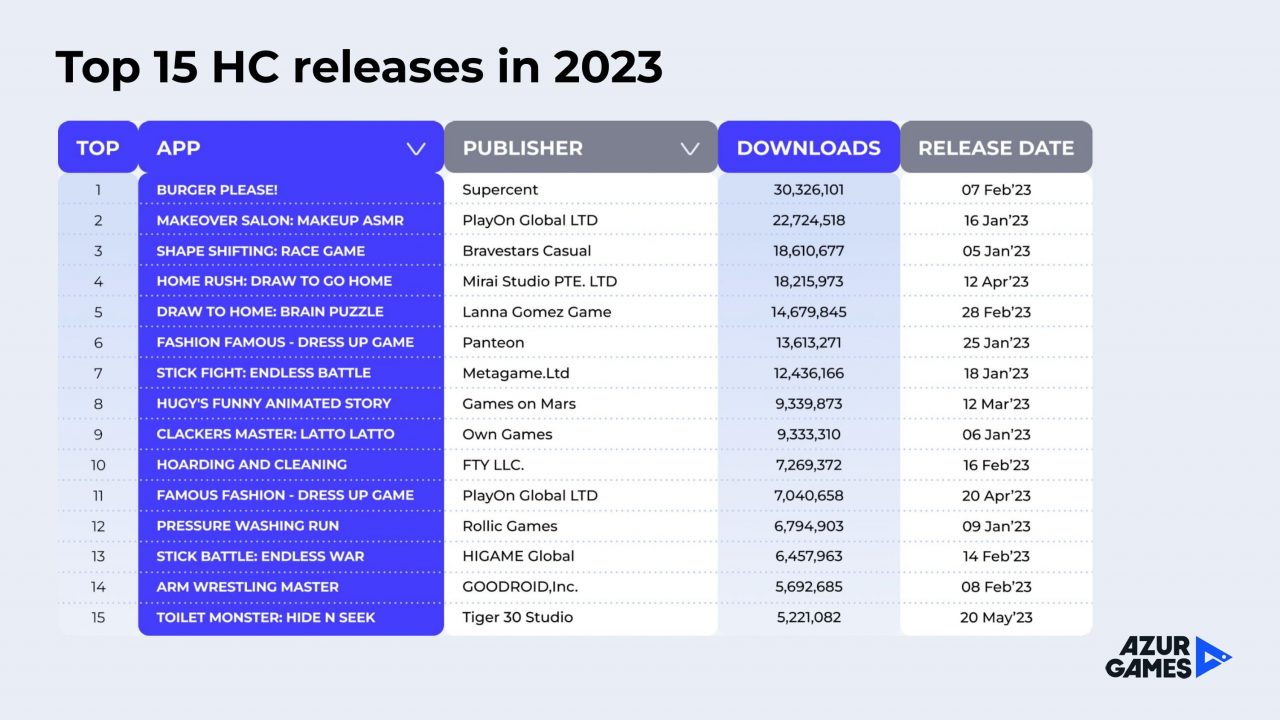
Task: Click downloads value 14,679,845
Action: (809, 312)
